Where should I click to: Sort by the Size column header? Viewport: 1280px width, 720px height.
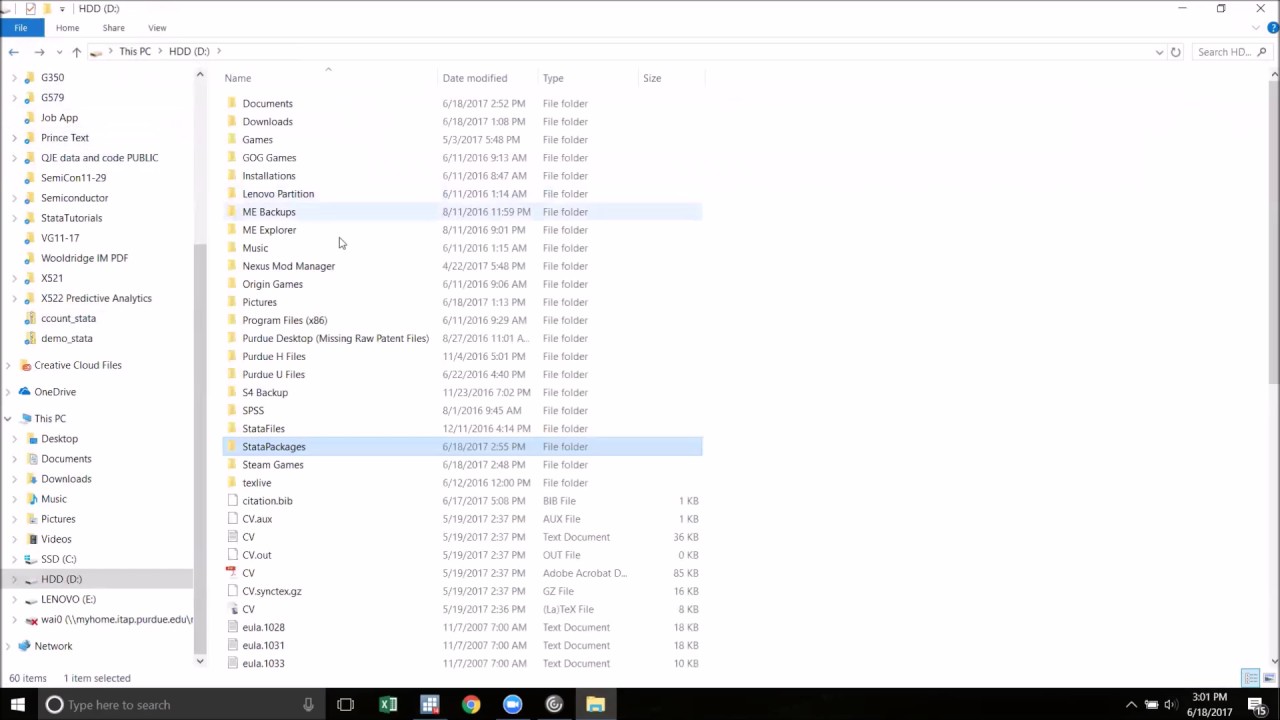652,78
